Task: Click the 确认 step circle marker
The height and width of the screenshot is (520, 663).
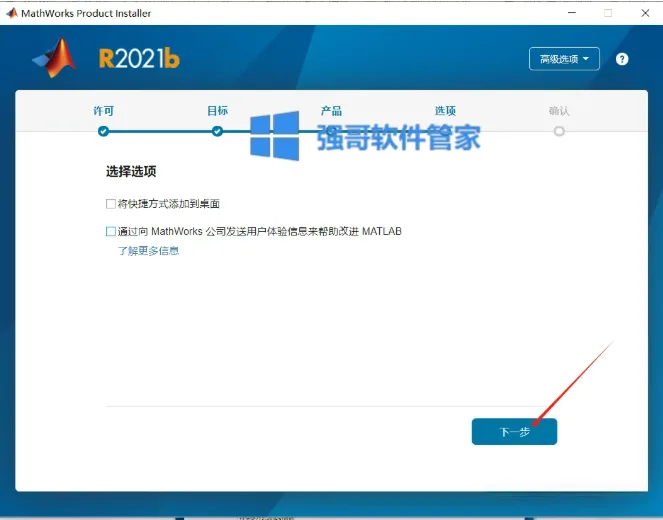Action: pyautogui.click(x=559, y=131)
